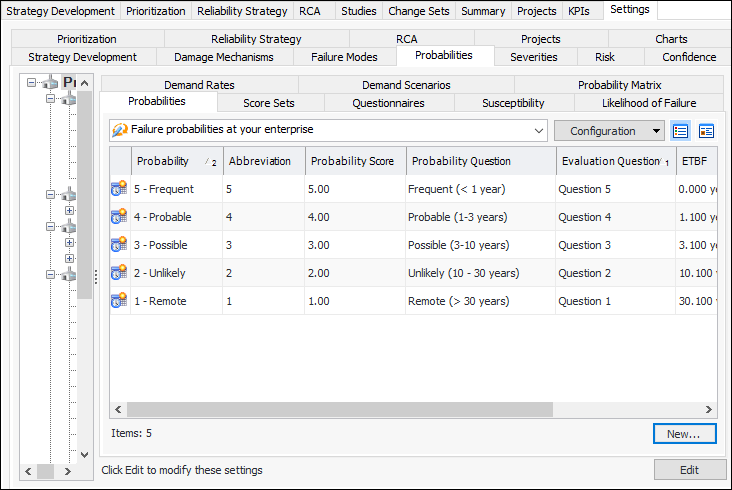The image size is (732, 490).
Task: Collapse the root tree node
Action: click(x=32, y=82)
